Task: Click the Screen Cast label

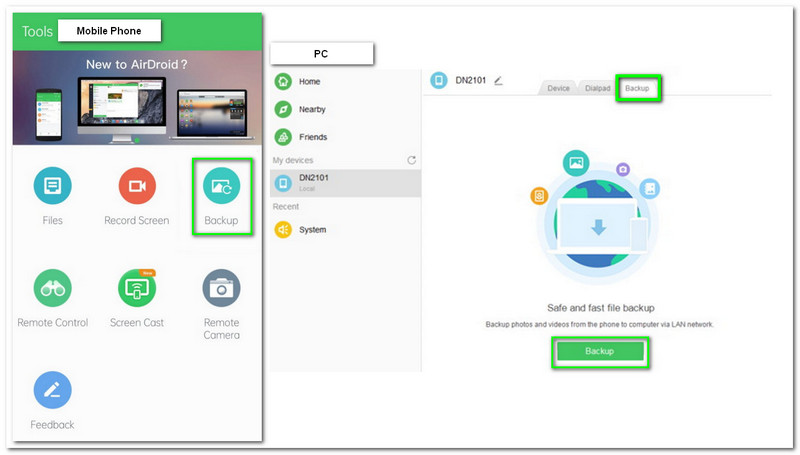Action: tap(137, 322)
